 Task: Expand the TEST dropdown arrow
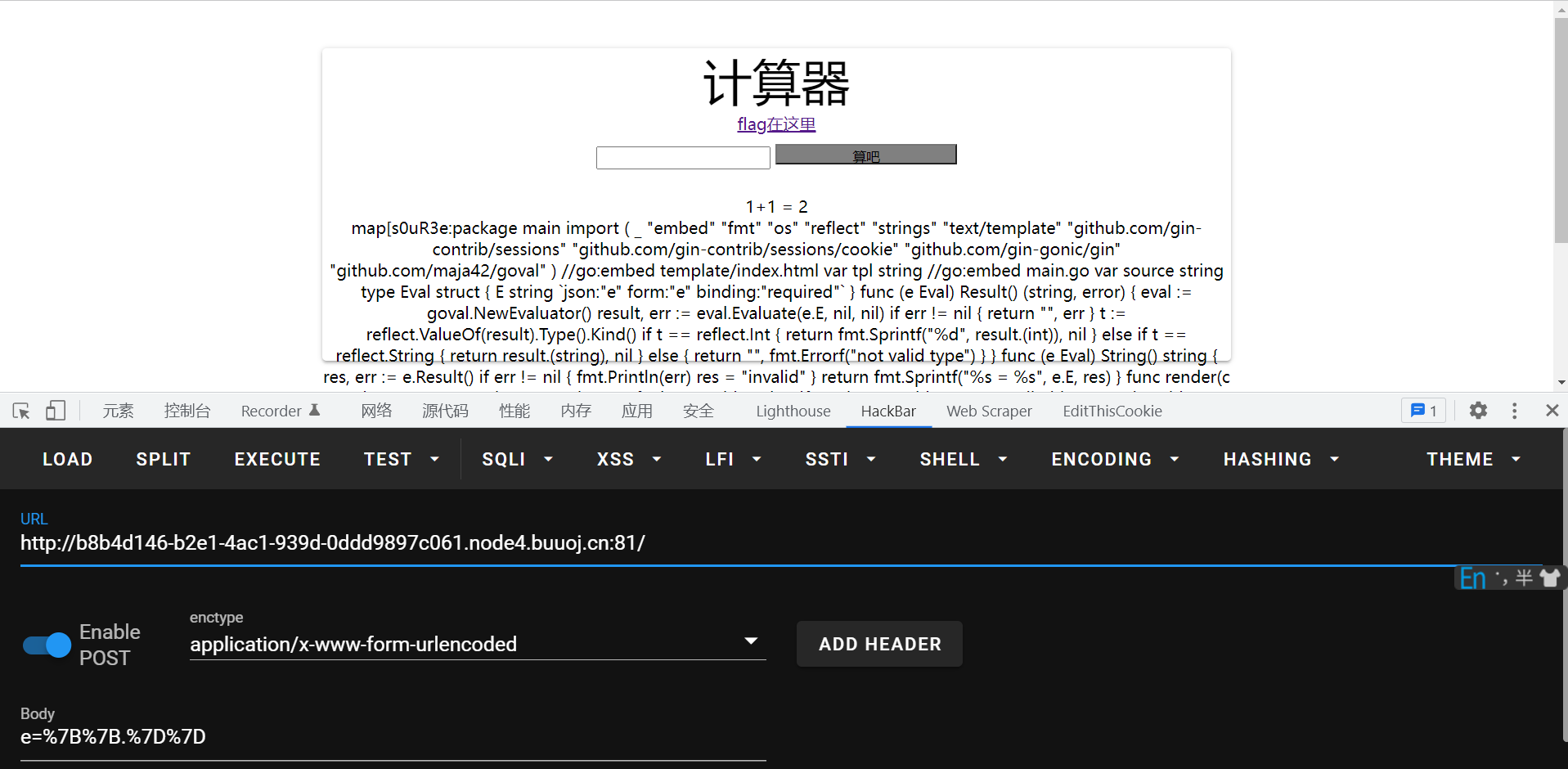click(x=435, y=460)
